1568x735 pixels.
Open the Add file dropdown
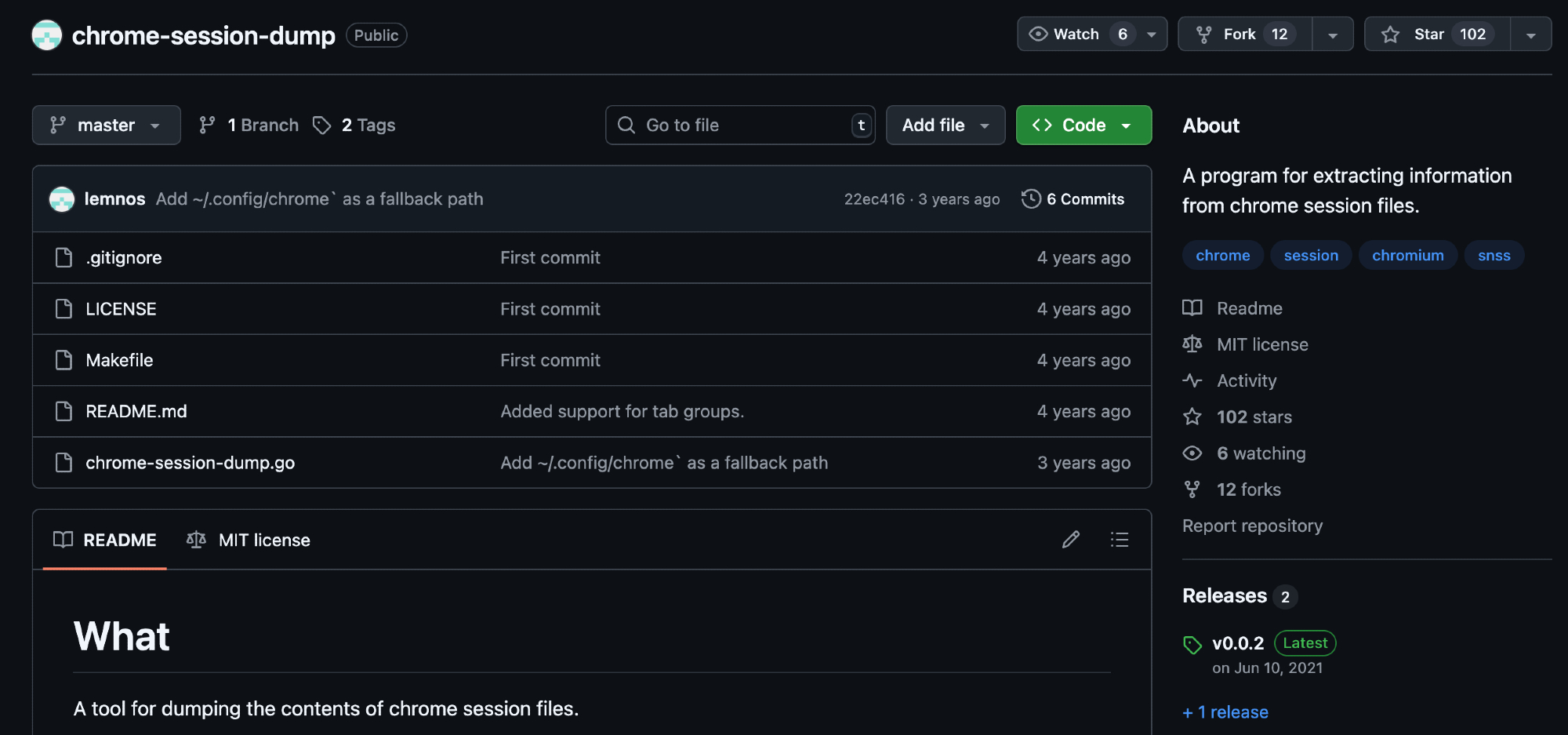point(945,126)
